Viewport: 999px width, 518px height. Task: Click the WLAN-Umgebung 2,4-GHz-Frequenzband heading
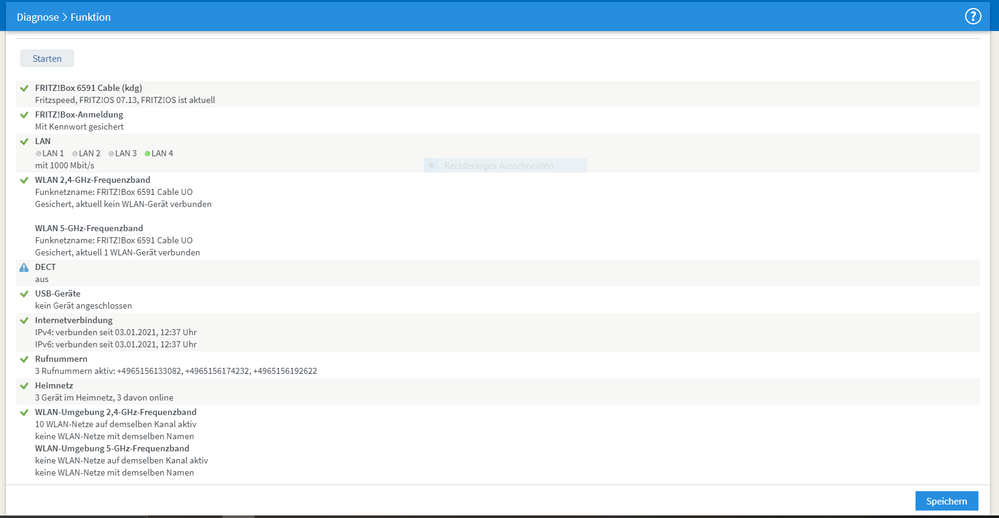115,412
